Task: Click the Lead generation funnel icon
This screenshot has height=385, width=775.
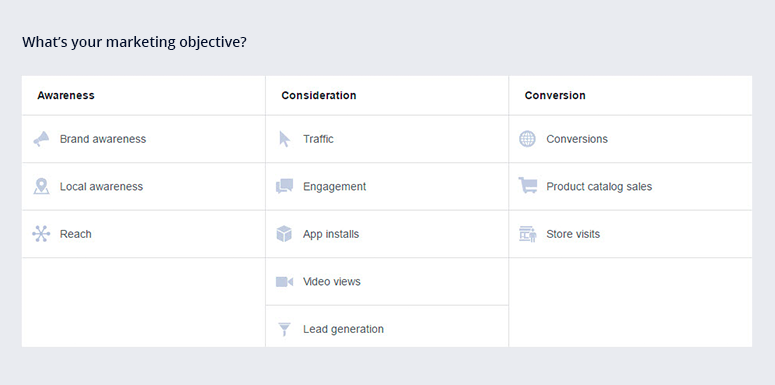Action: 284,329
